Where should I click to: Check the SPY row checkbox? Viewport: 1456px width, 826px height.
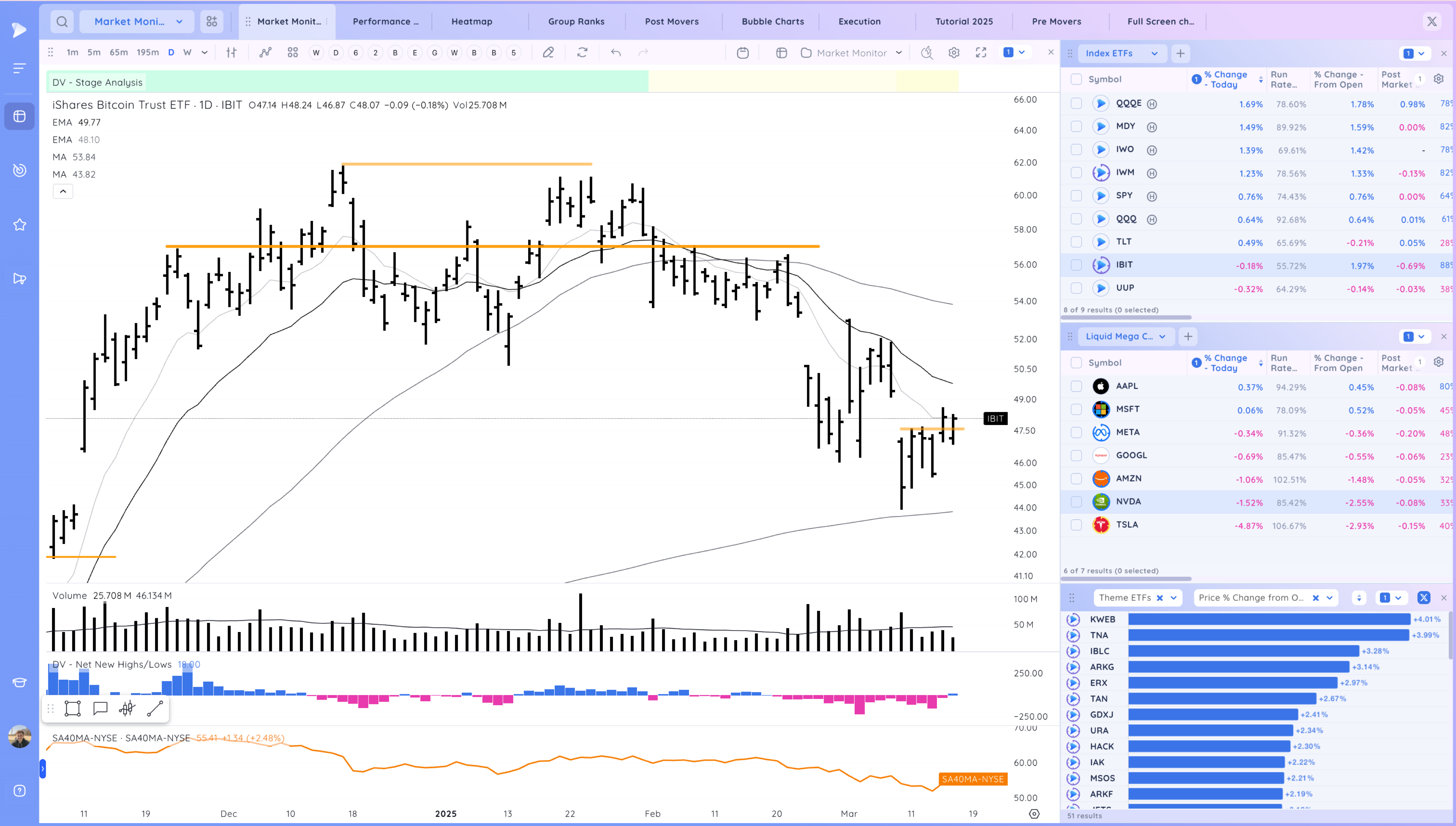(x=1076, y=196)
